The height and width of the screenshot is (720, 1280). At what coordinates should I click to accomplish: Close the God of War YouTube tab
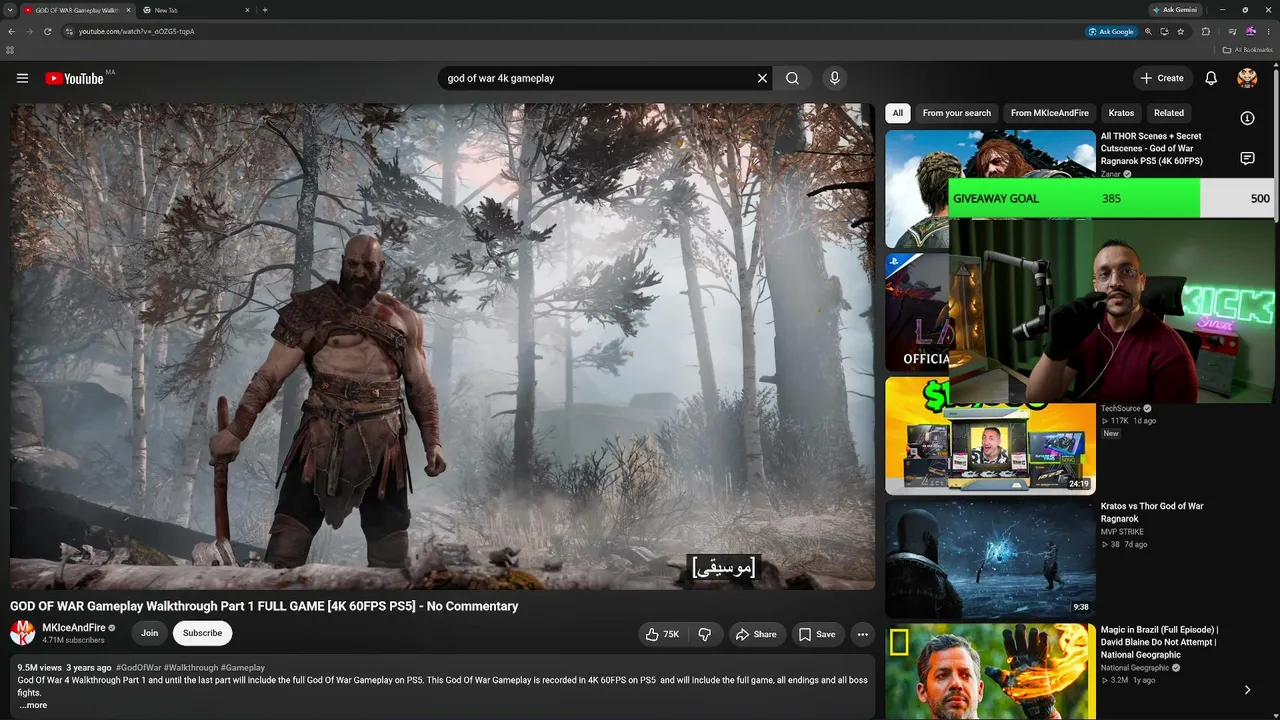(128, 10)
